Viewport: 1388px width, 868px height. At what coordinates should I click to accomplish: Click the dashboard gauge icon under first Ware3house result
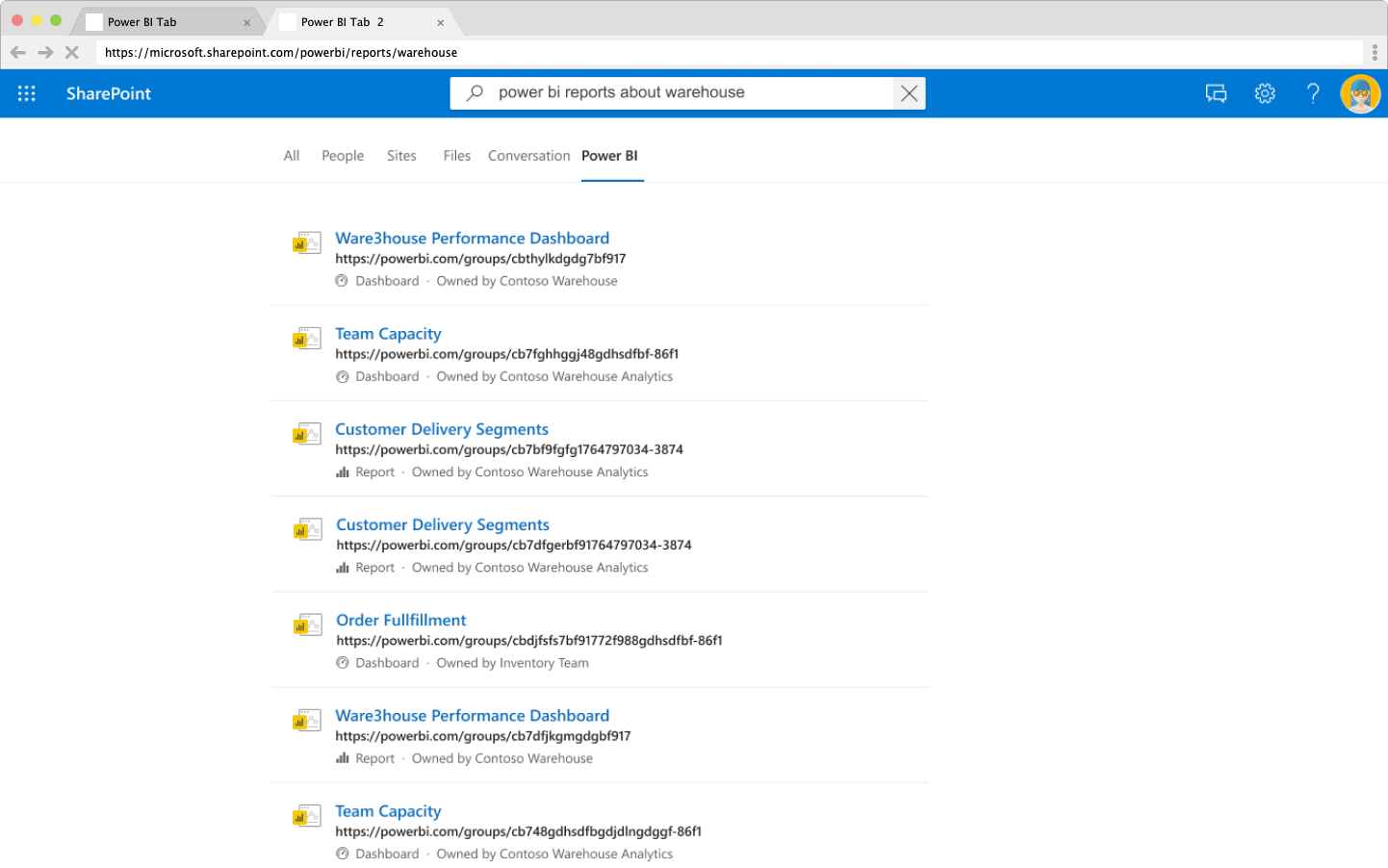[x=342, y=281]
